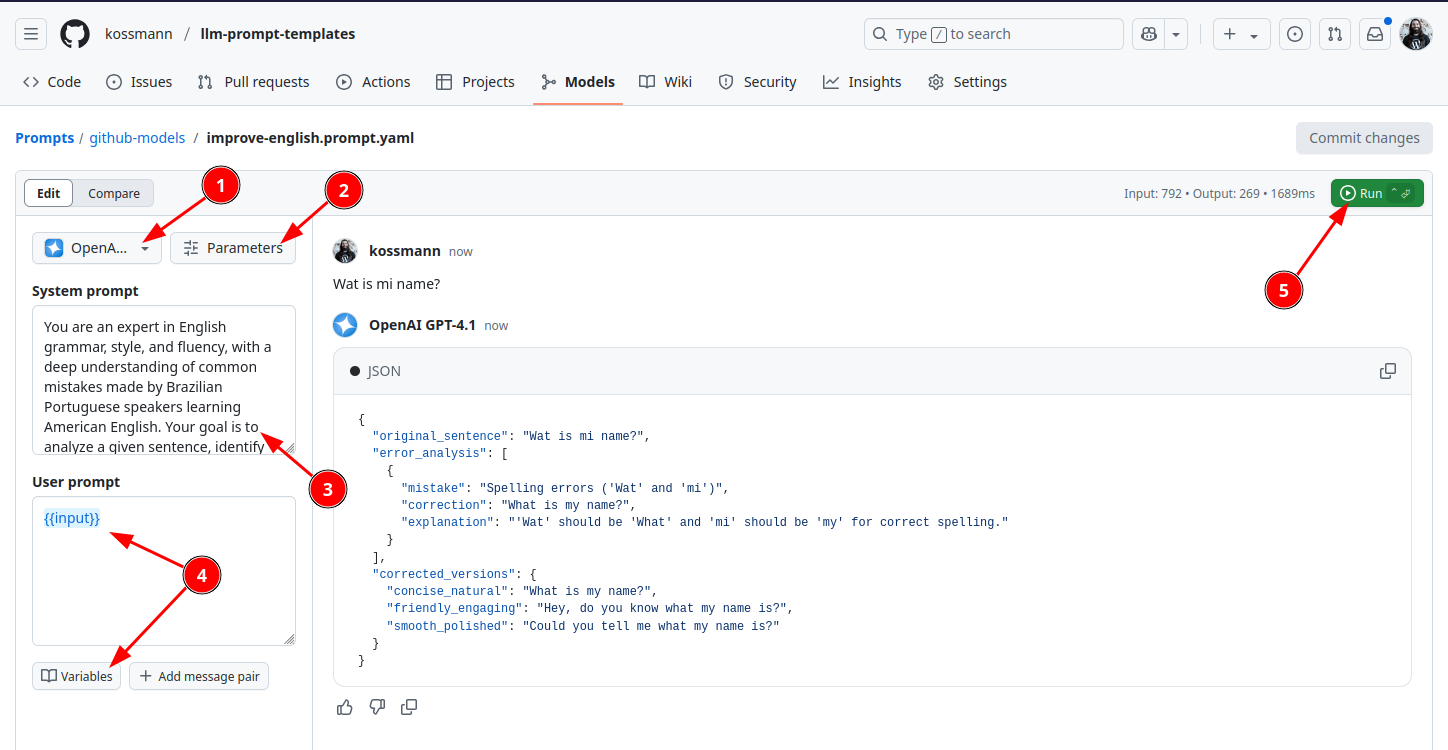Open the OpenAI model selector dropdown
Screen dimensions: 1448x750
97,248
